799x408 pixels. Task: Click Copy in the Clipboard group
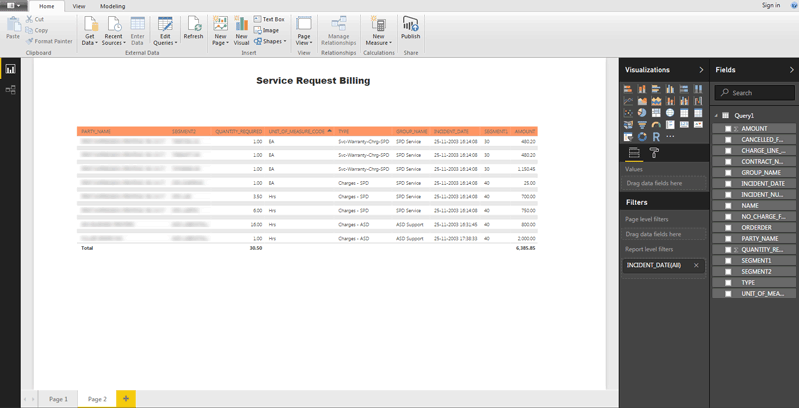pos(37,31)
